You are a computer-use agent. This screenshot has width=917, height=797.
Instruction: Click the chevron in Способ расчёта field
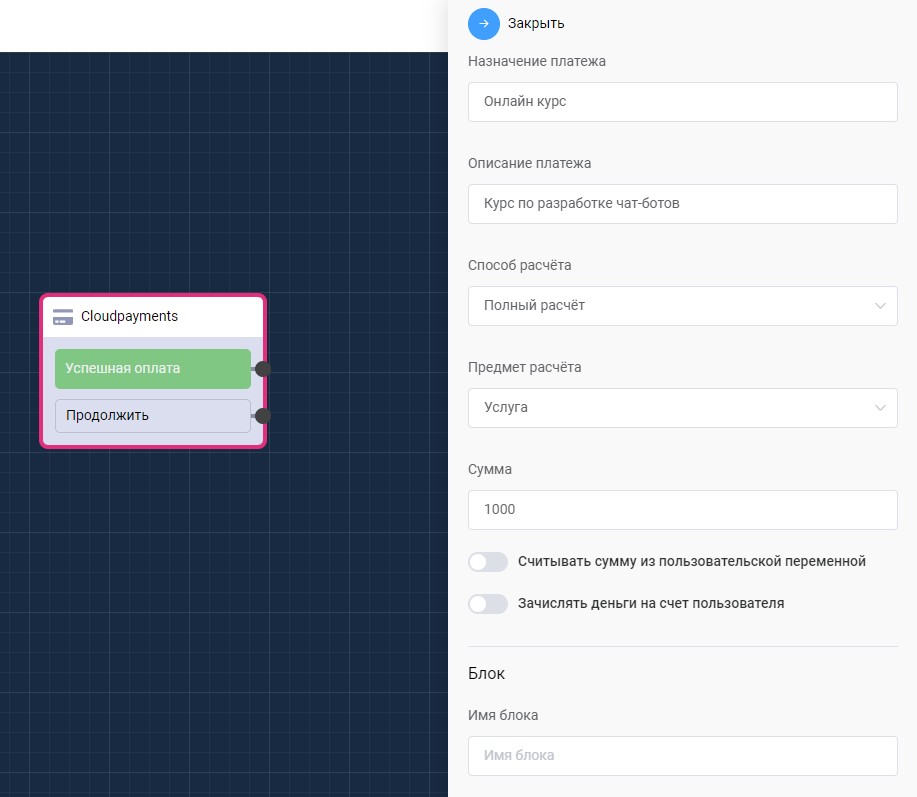pyautogui.click(x=880, y=306)
